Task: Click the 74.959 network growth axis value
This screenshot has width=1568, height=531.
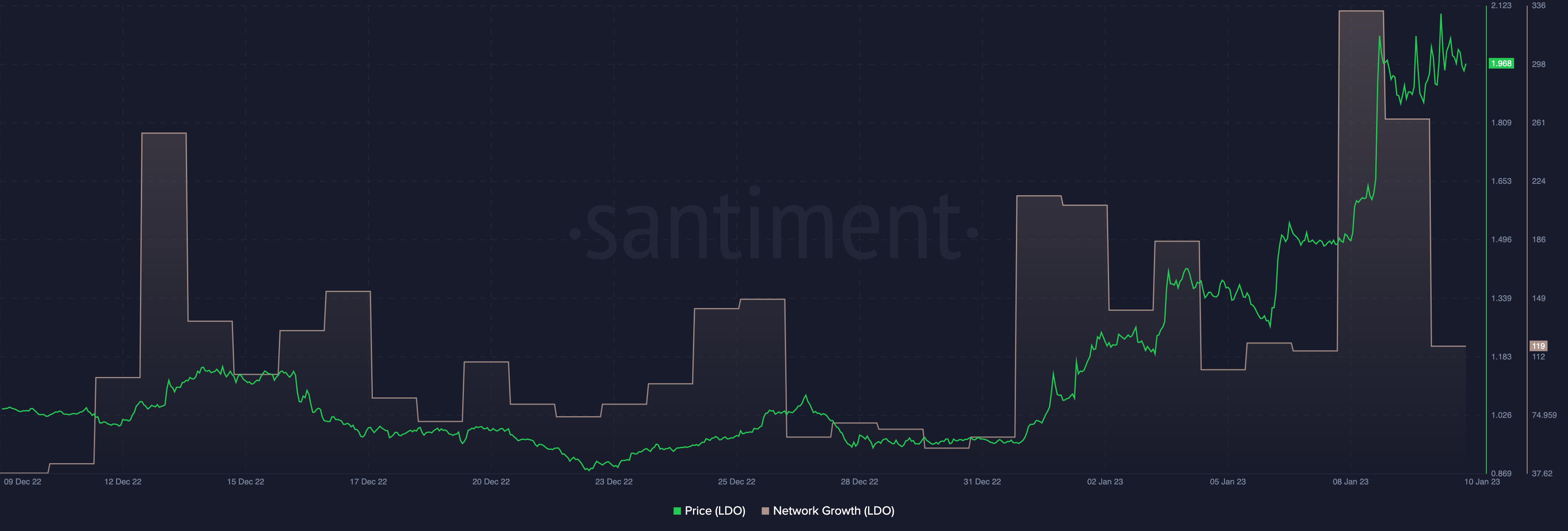Action: pos(1543,415)
